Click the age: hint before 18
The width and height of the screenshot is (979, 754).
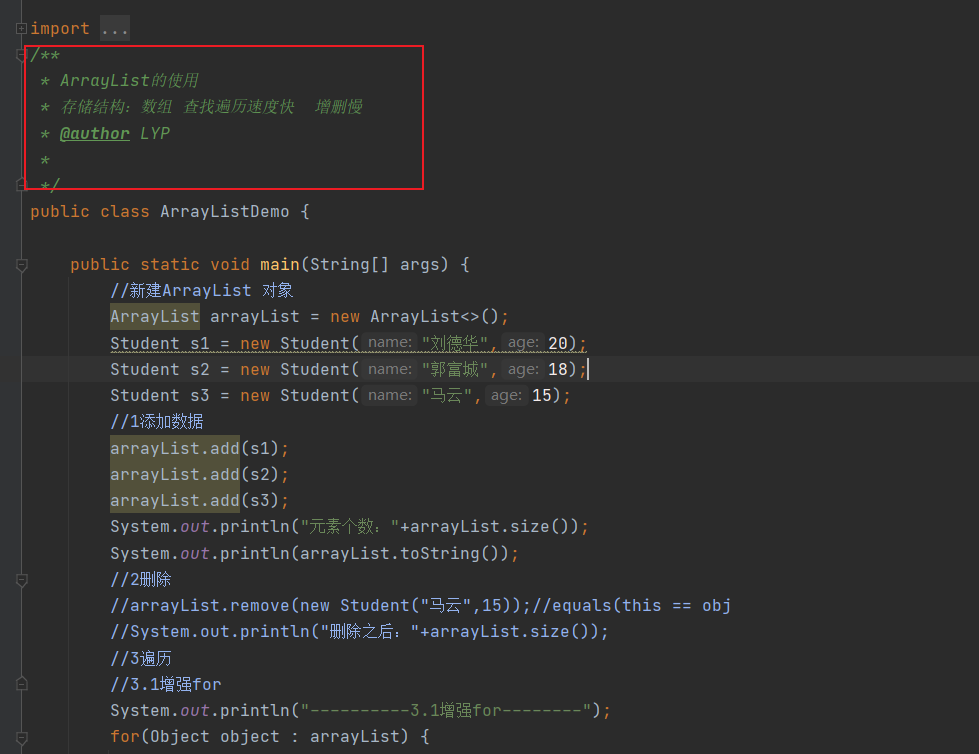click(x=523, y=369)
